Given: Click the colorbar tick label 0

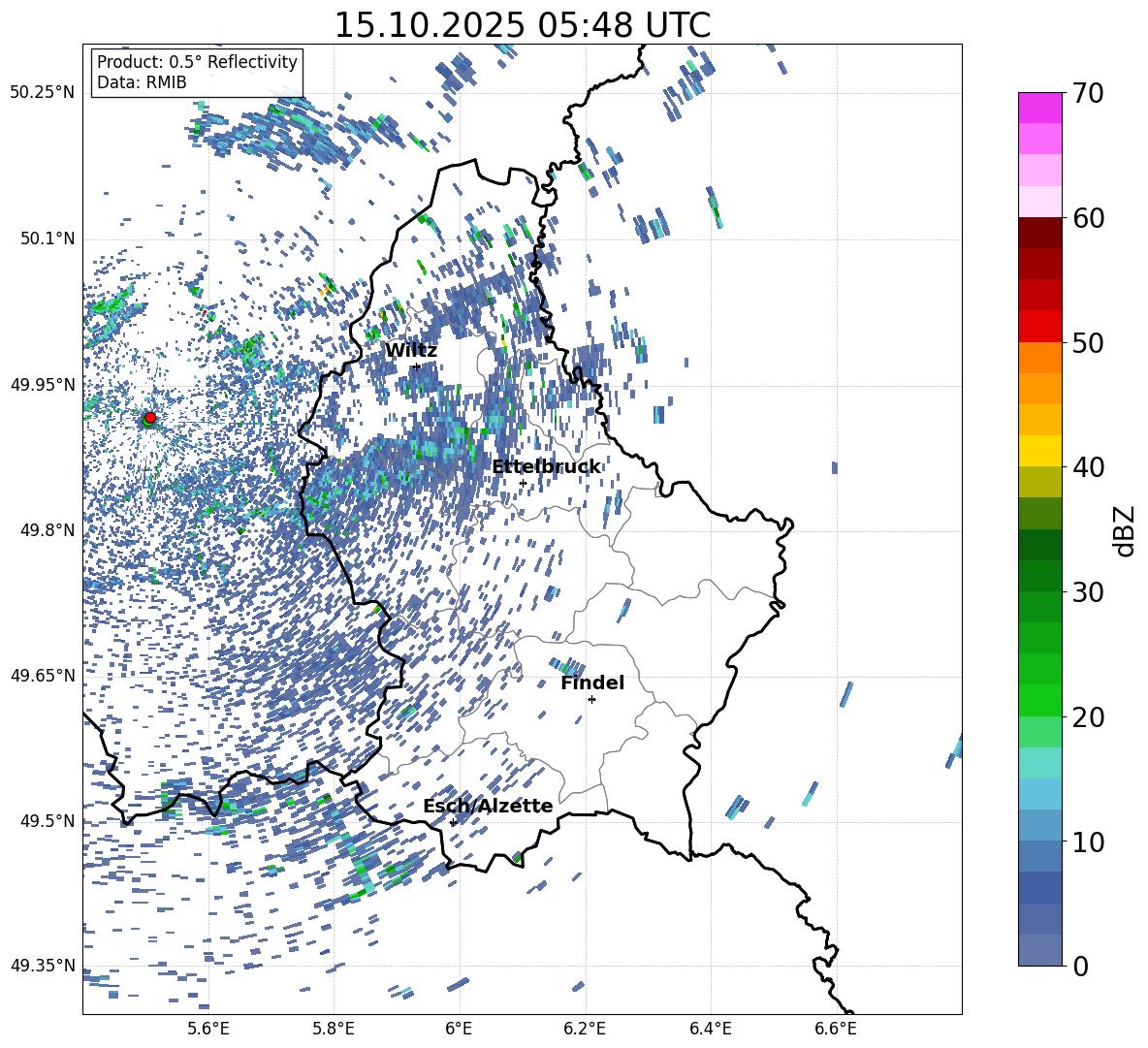Looking at the screenshot, I should tap(1080, 966).
